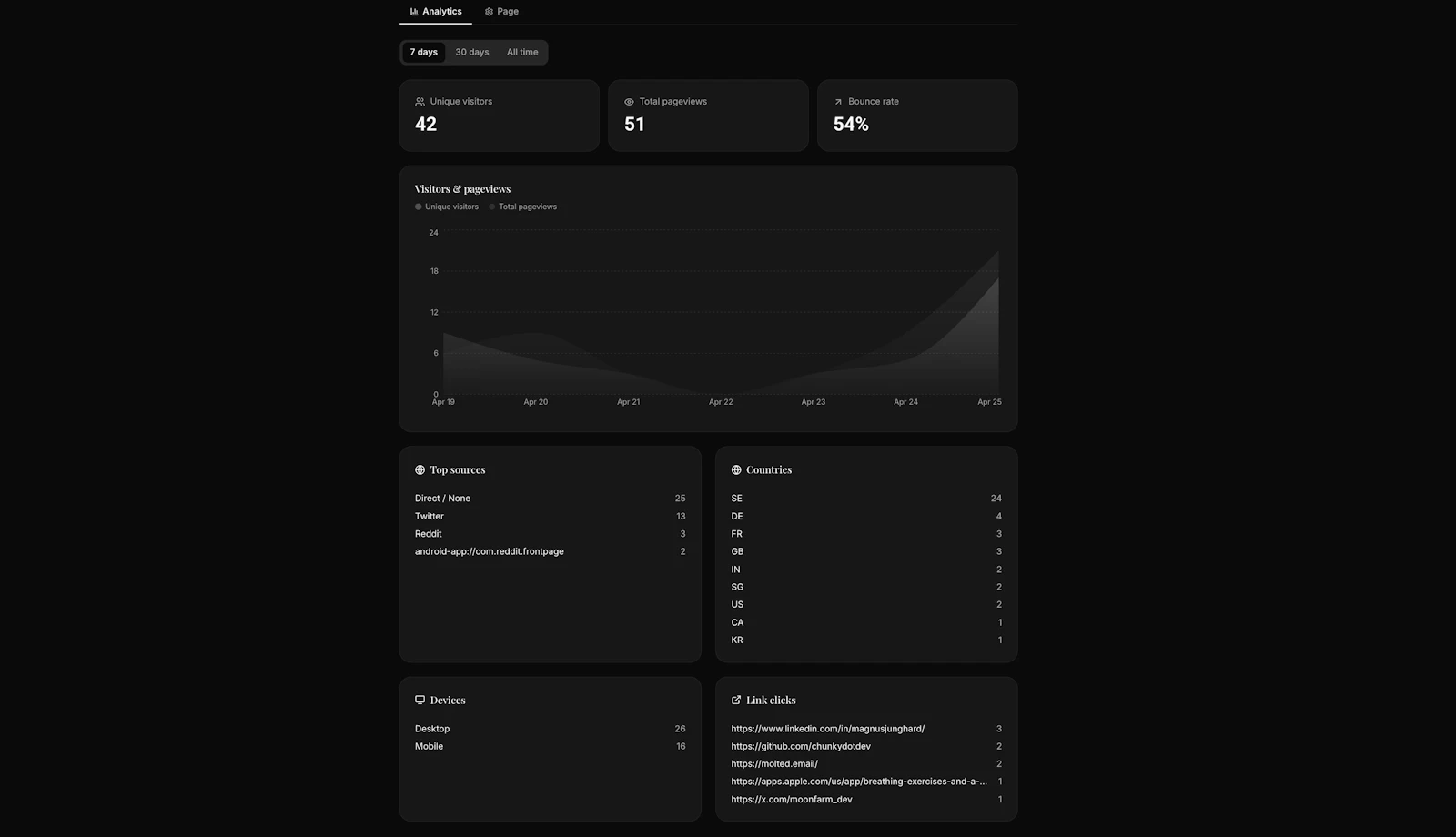The width and height of the screenshot is (1456, 837).
Task: Click the external link icon beside Link clicks
Action: [735, 700]
